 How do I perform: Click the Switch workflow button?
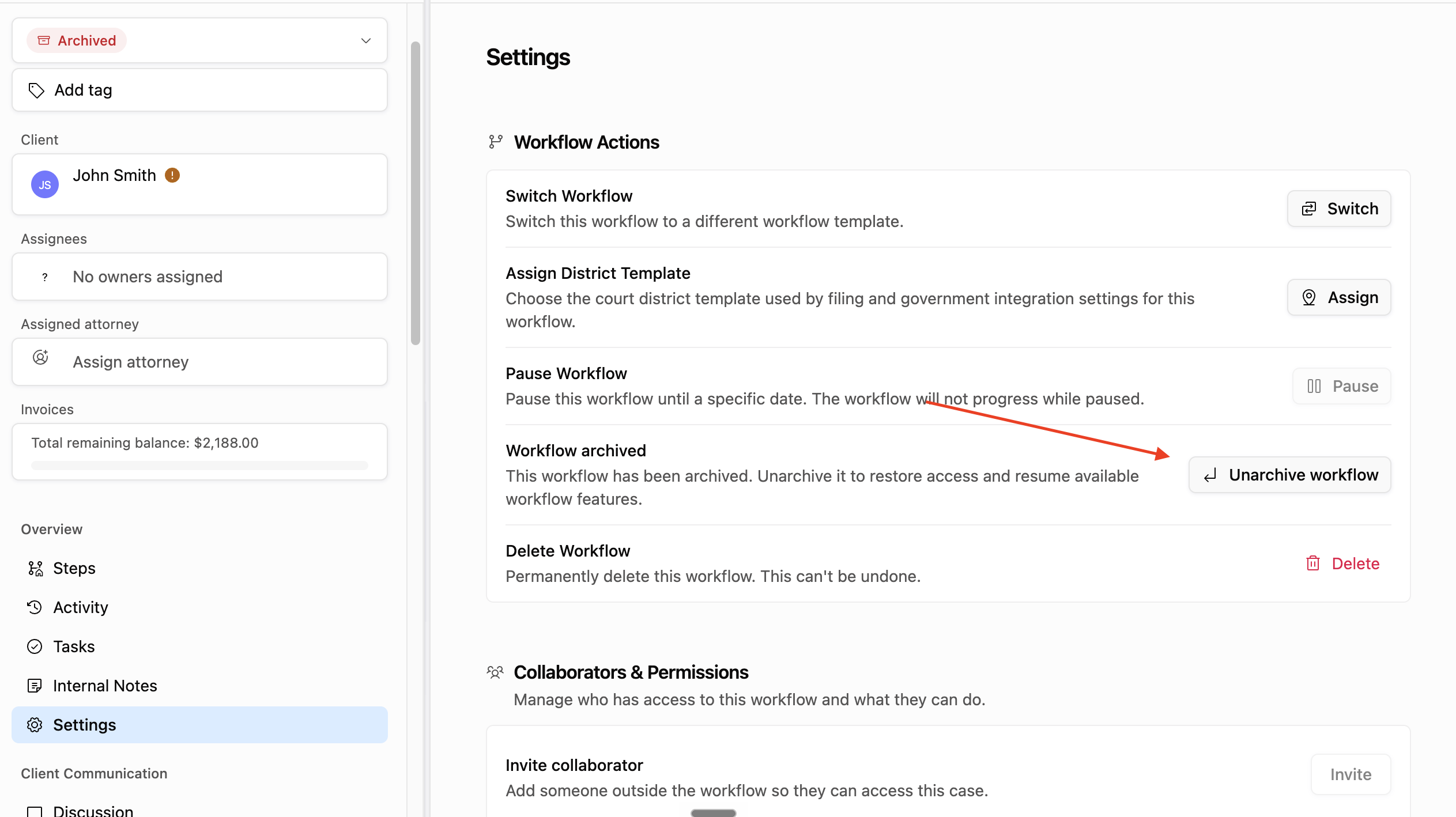tap(1339, 209)
